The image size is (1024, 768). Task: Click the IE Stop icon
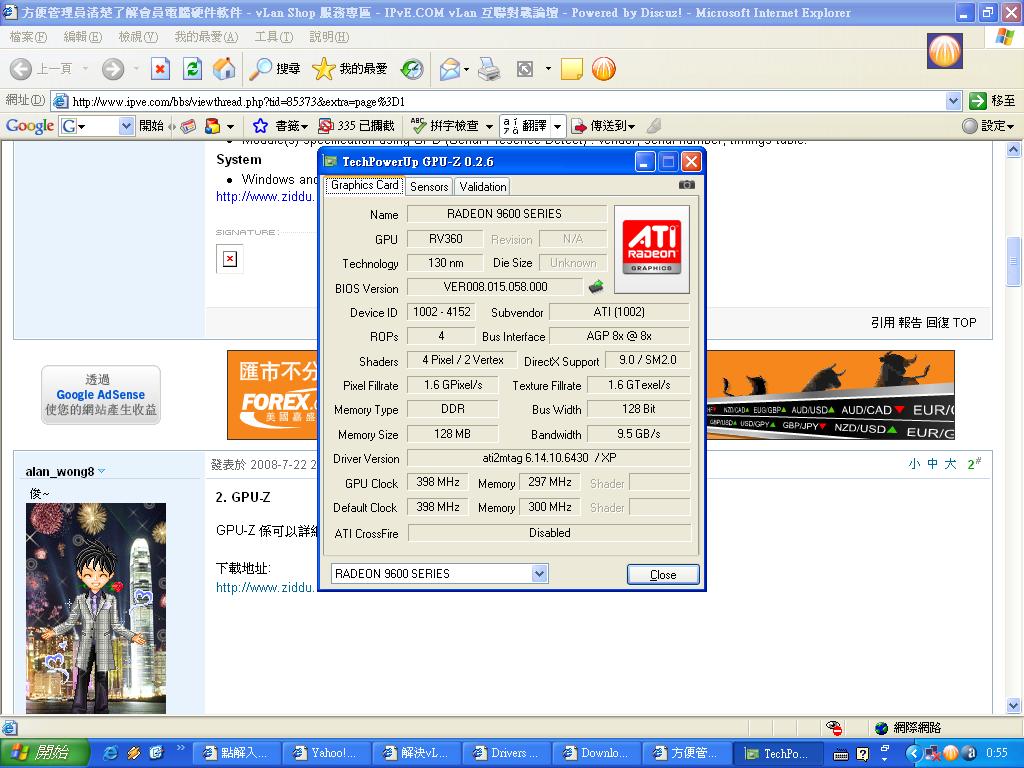pyautogui.click(x=160, y=69)
